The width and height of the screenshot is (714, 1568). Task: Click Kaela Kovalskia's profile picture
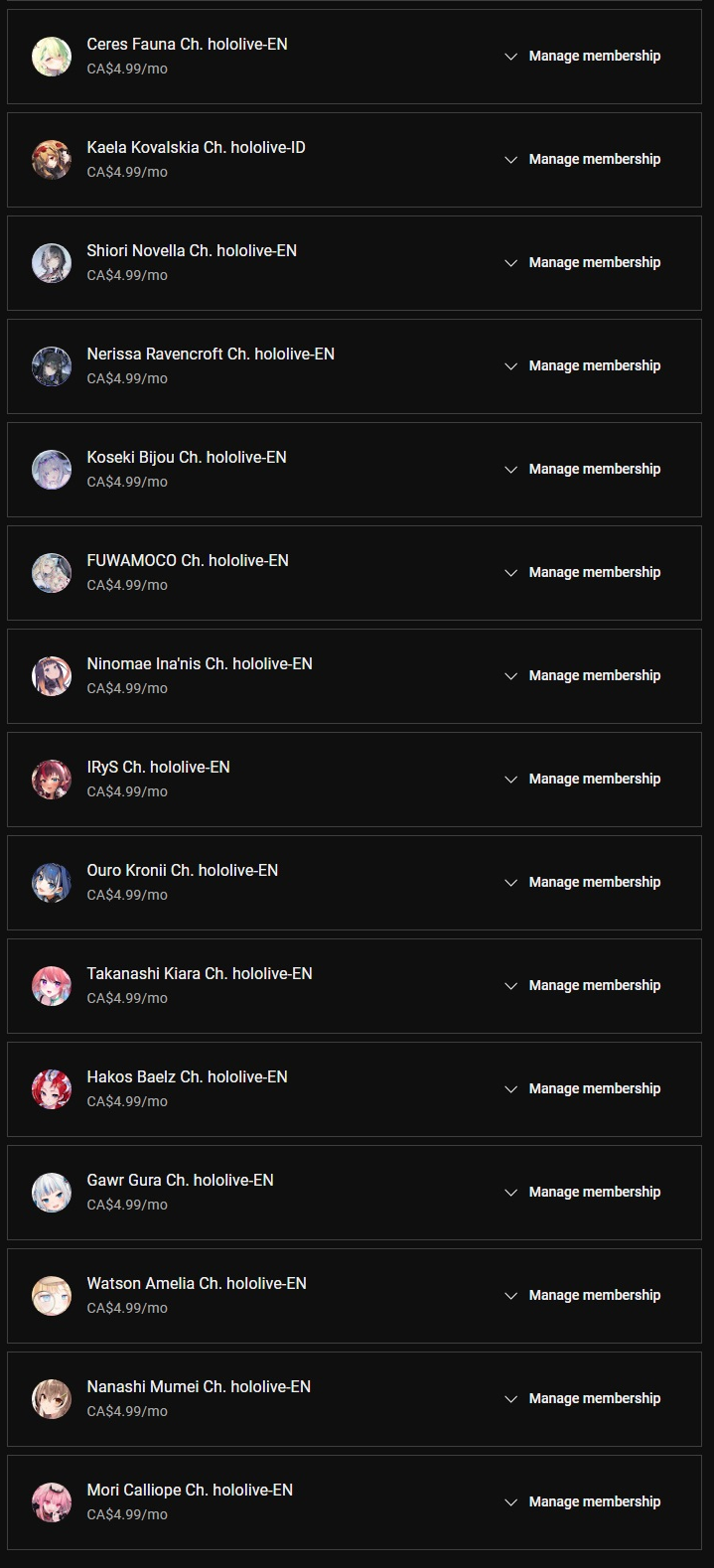point(52,160)
